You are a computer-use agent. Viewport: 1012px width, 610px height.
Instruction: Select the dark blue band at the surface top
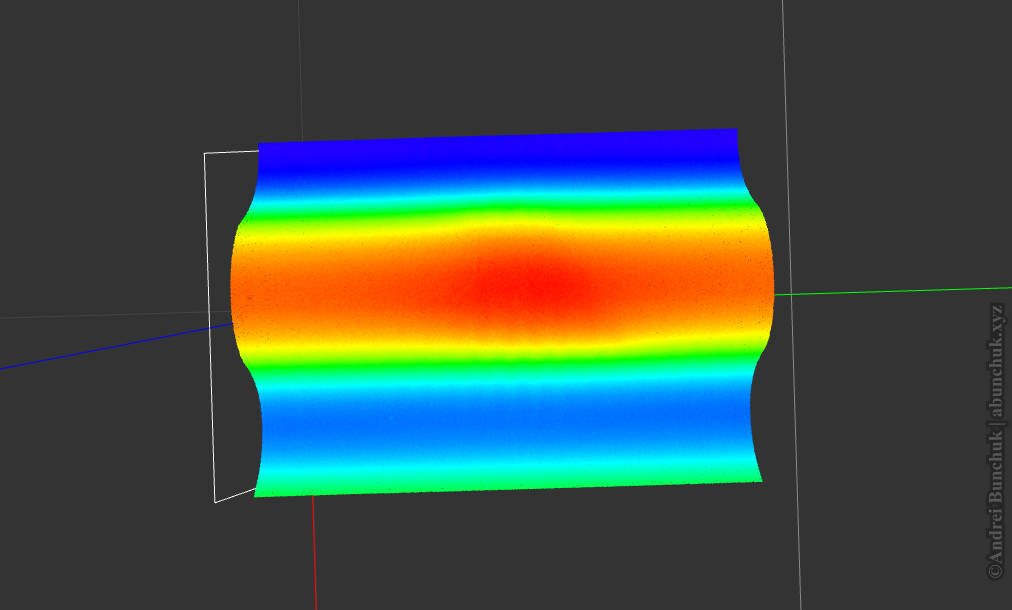pyautogui.click(x=498, y=150)
